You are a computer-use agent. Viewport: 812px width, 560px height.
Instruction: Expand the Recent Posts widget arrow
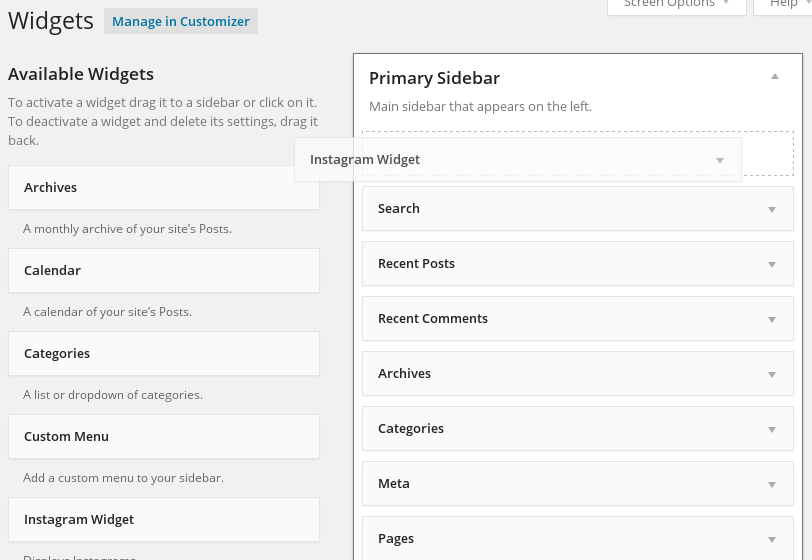tap(772, 264)
